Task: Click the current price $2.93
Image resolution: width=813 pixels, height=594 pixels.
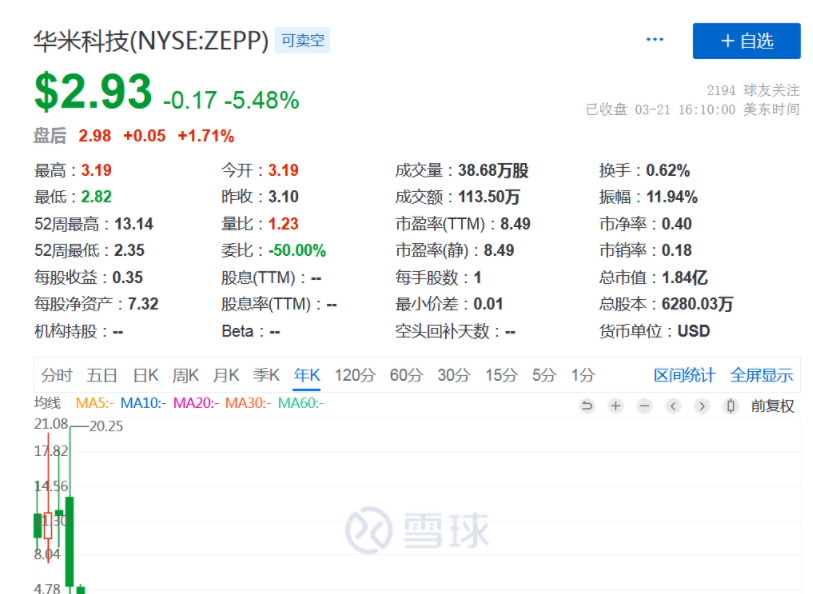Action: click(x=93, y=92)
